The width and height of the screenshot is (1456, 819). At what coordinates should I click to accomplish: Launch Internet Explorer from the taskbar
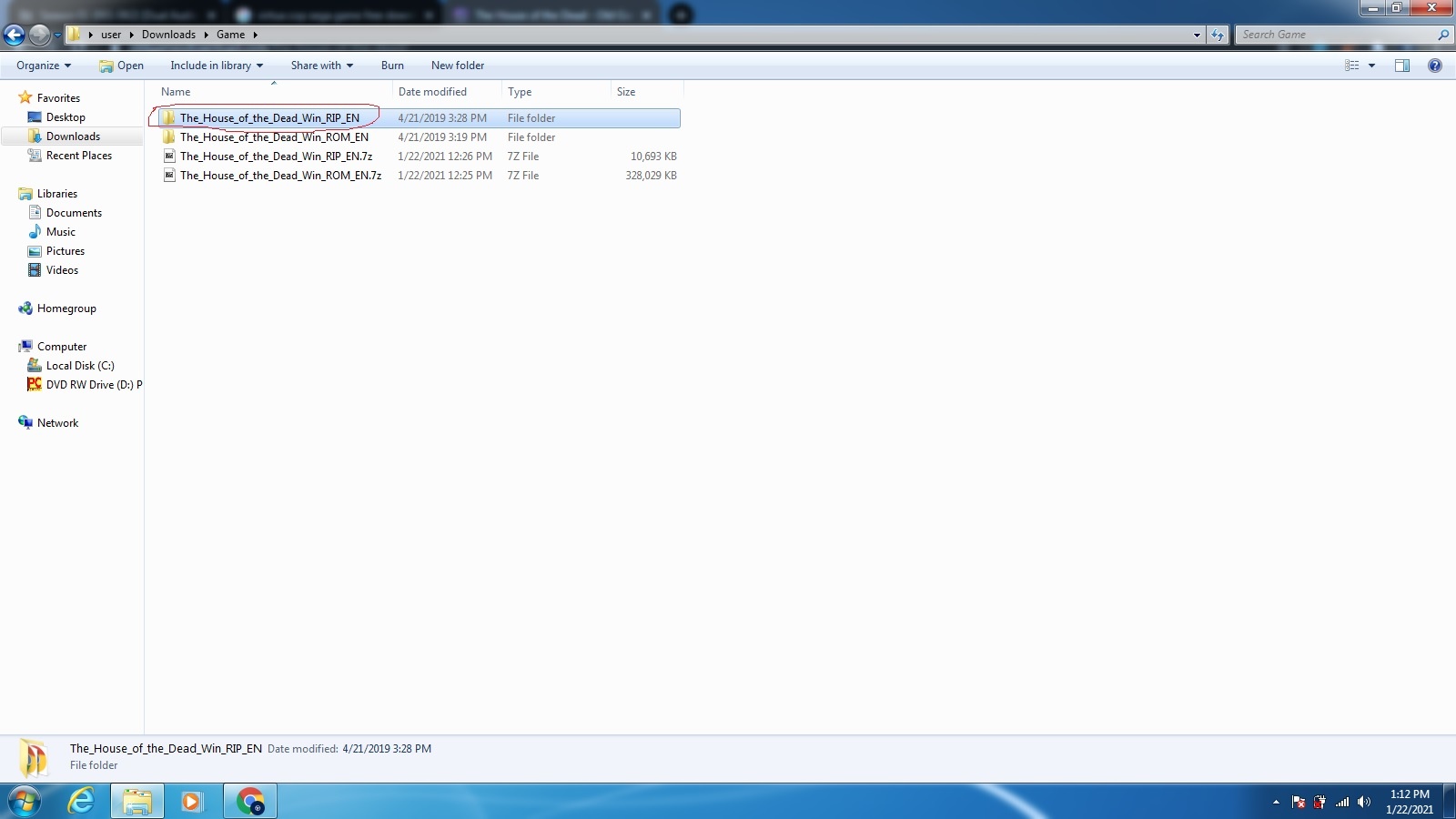coord(81,801)
